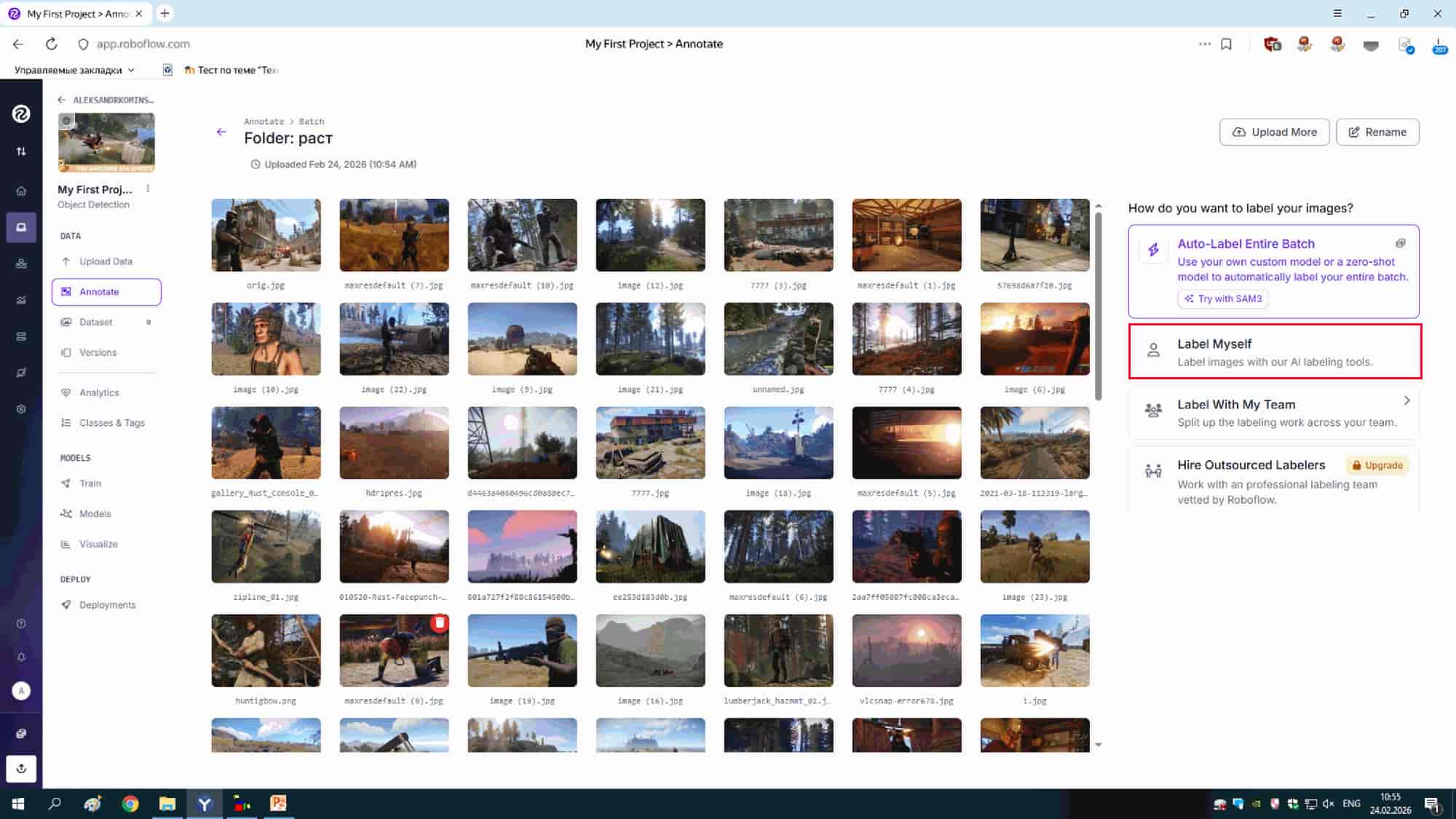
Task: Open Deployments in the sidebar
Action: point(106,605)
